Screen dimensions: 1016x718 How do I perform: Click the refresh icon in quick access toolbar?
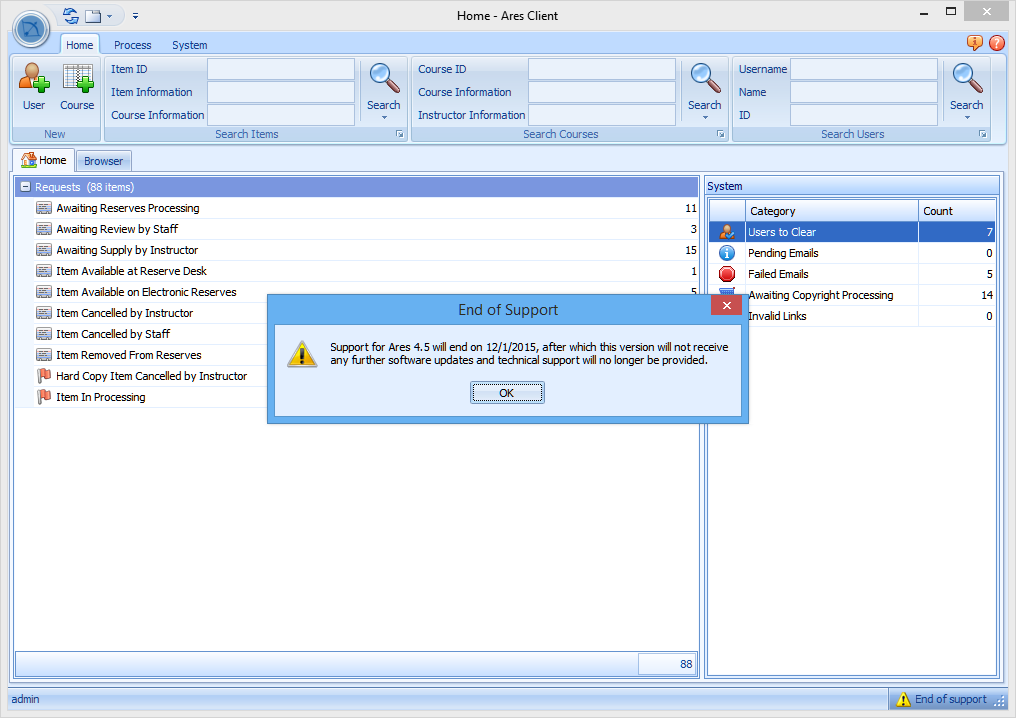click(70, 16)
